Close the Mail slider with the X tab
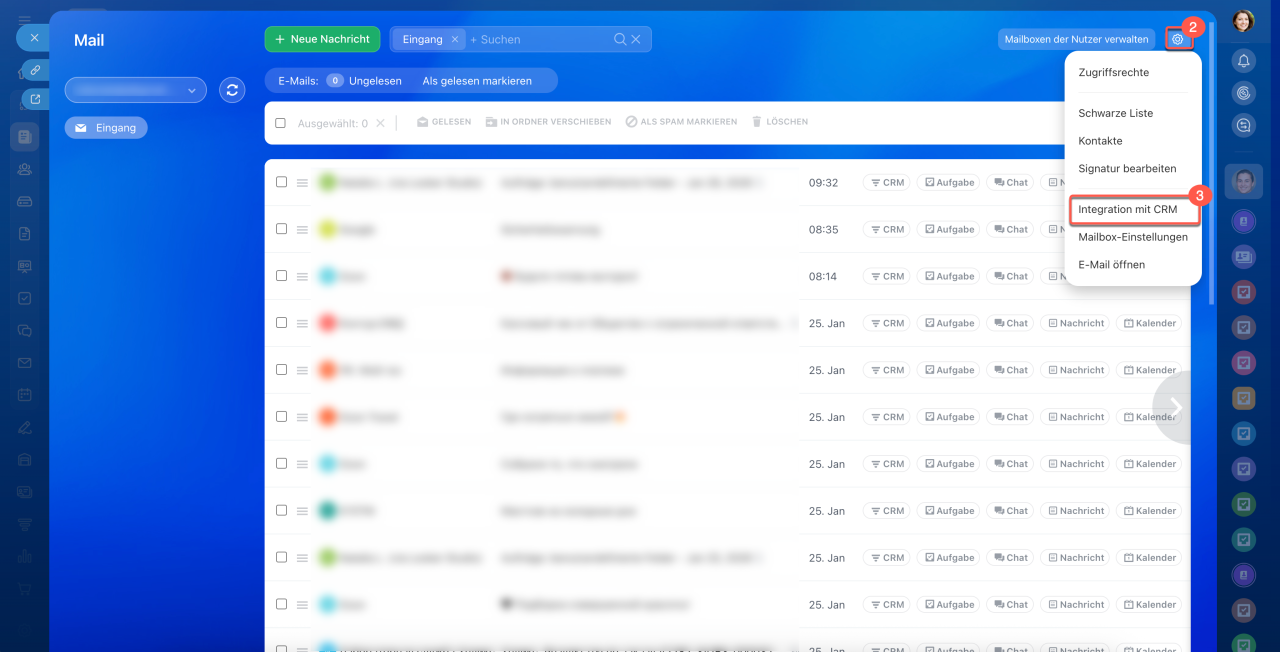The image size is (1280, 652). coord(33,38)
